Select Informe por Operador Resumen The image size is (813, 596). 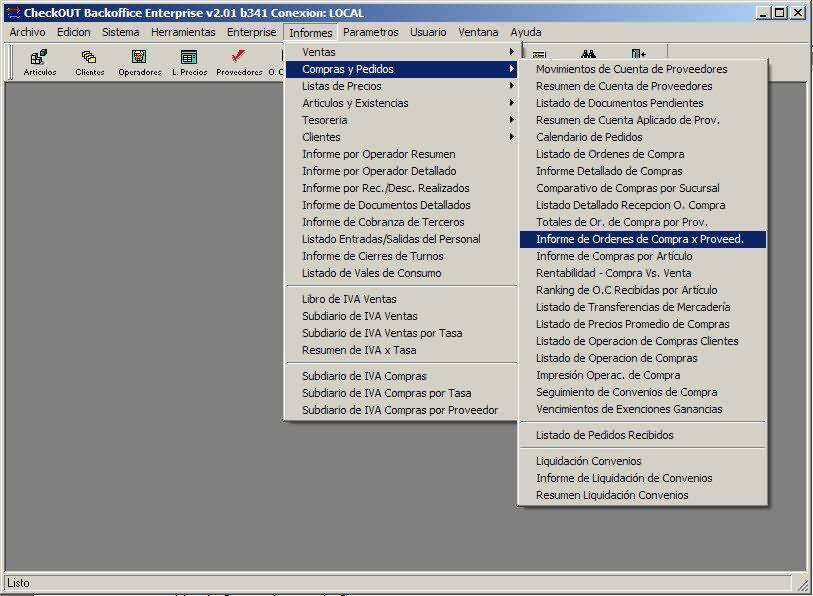point(401,154)
